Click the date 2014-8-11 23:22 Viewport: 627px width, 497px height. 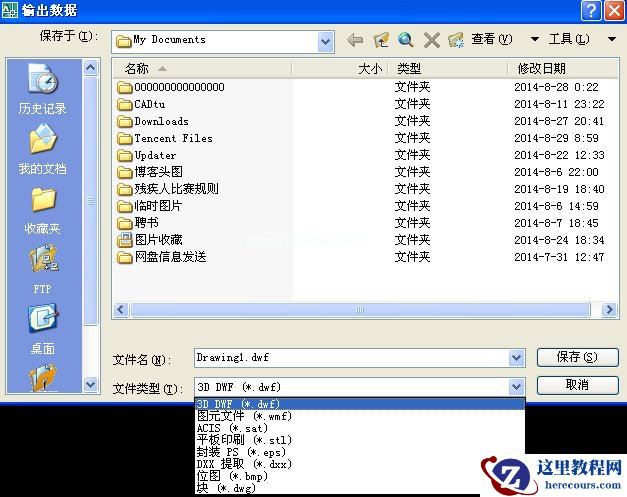[559, 104]
